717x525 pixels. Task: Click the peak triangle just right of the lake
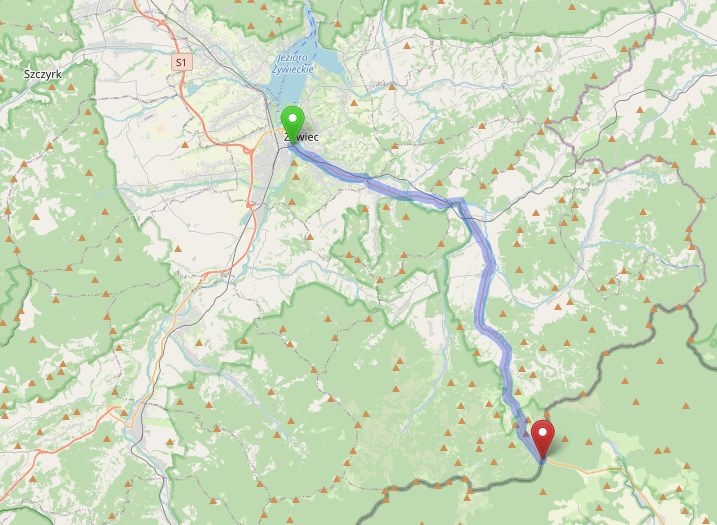pyautogui.click(x=353, y=103)
